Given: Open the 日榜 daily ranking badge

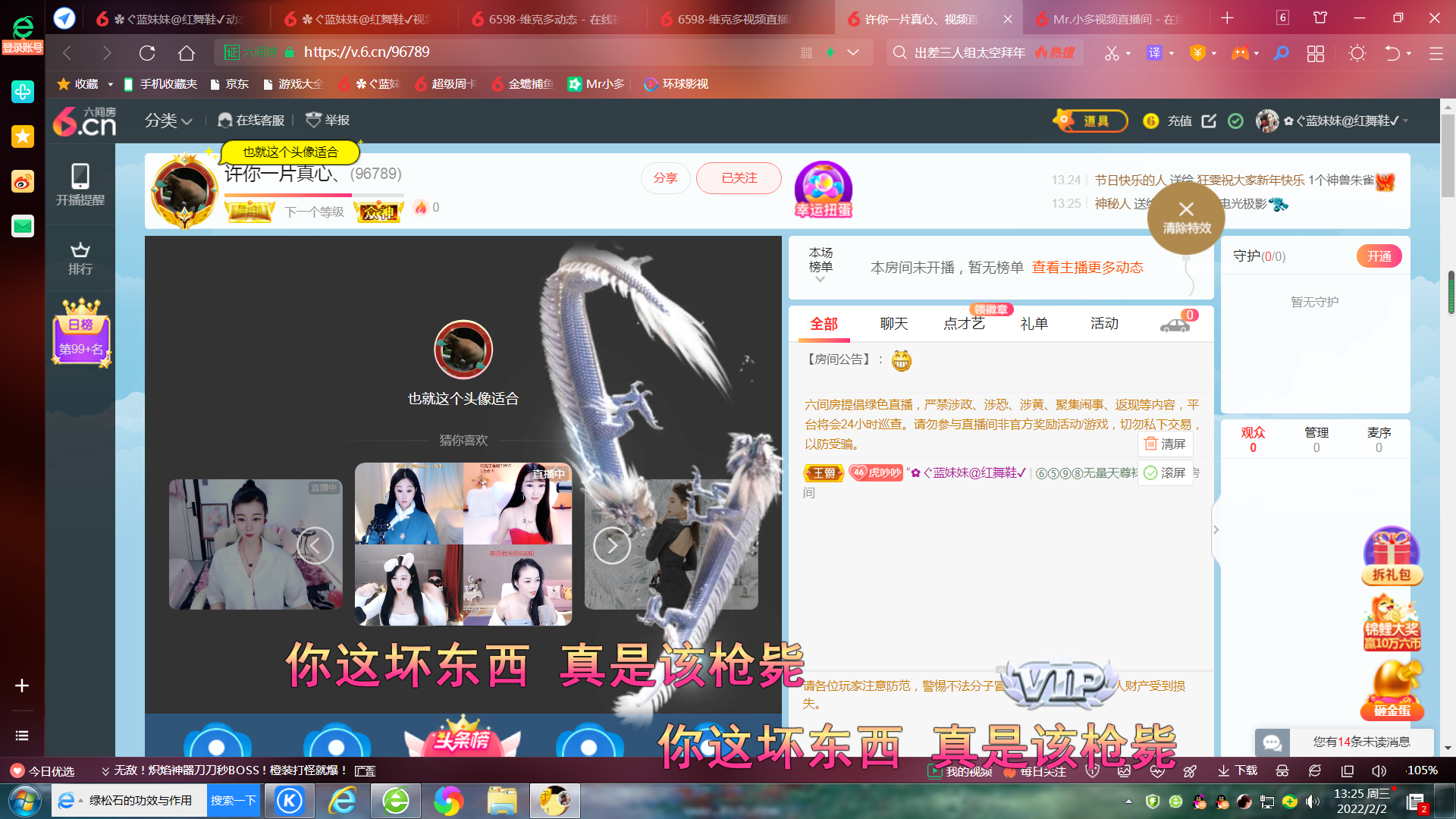Looking at the screenshot, I should click(x=81, y=333).
